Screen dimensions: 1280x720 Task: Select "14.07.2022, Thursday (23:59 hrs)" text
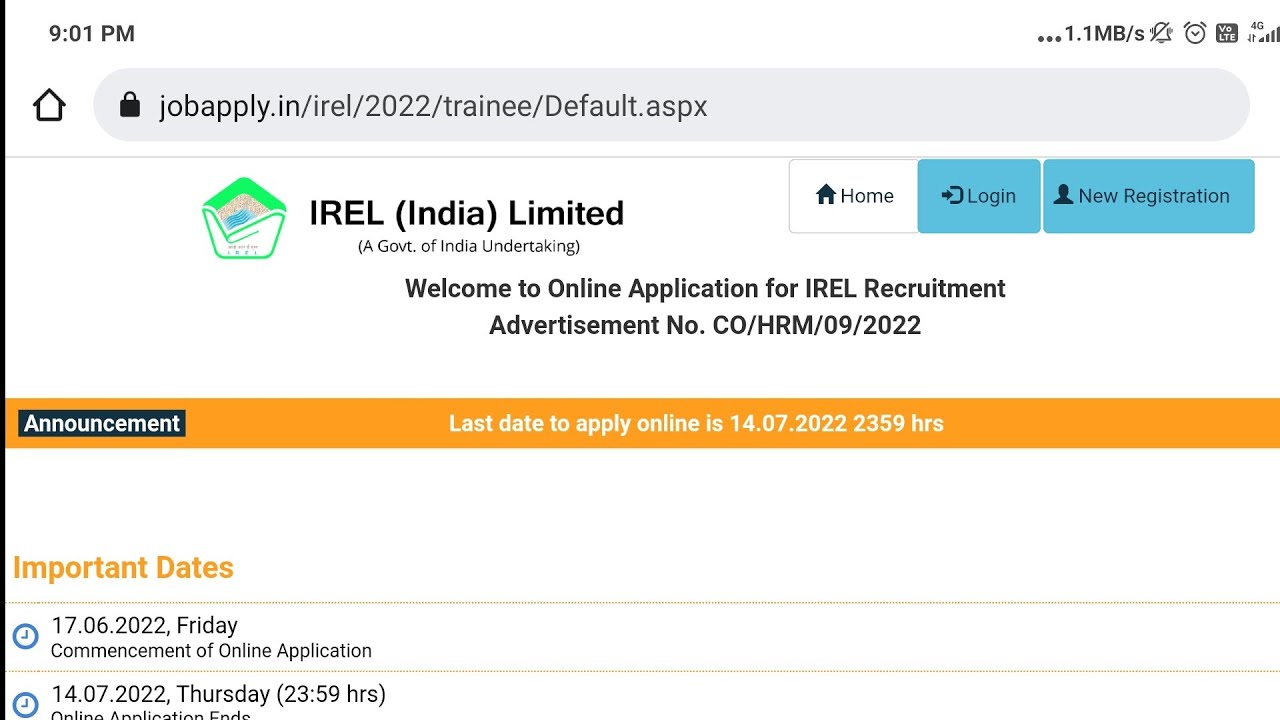tap(218, 693)
